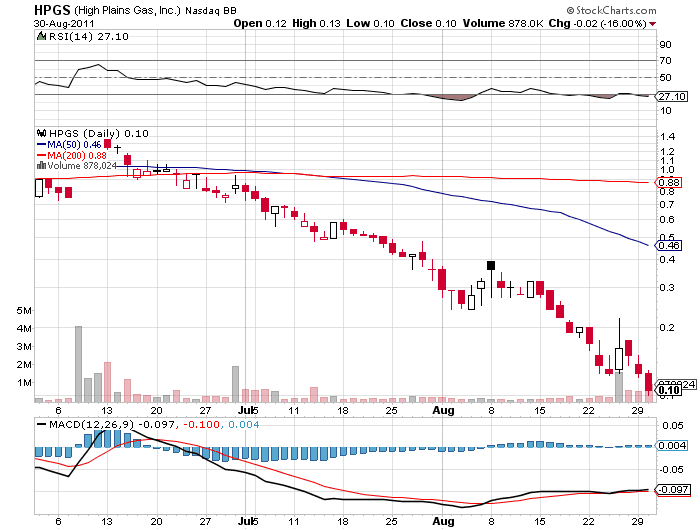Click the 0.3 price axis label

[x=667, y=287]
